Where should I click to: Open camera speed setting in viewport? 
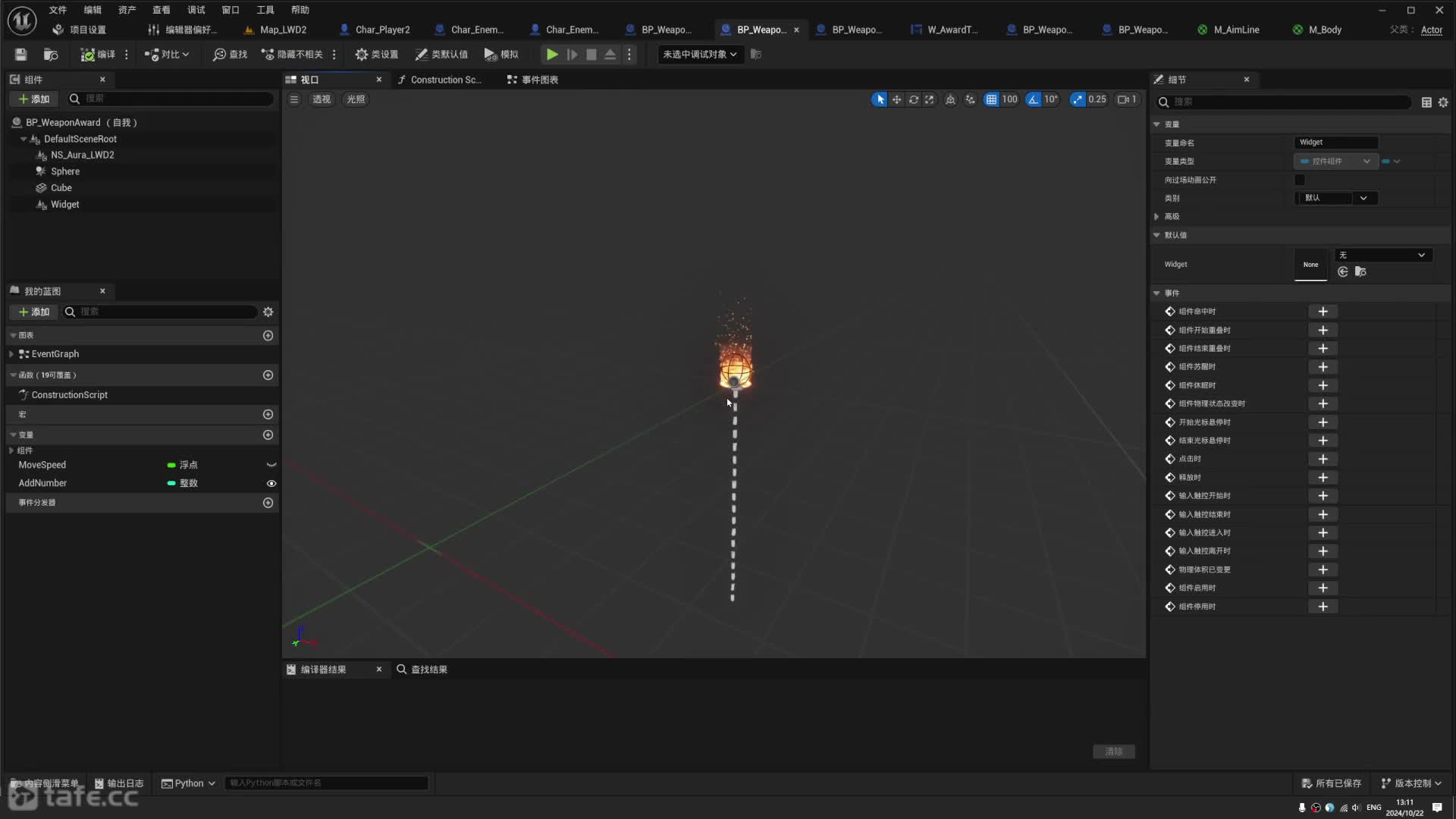click(1127, 99)
